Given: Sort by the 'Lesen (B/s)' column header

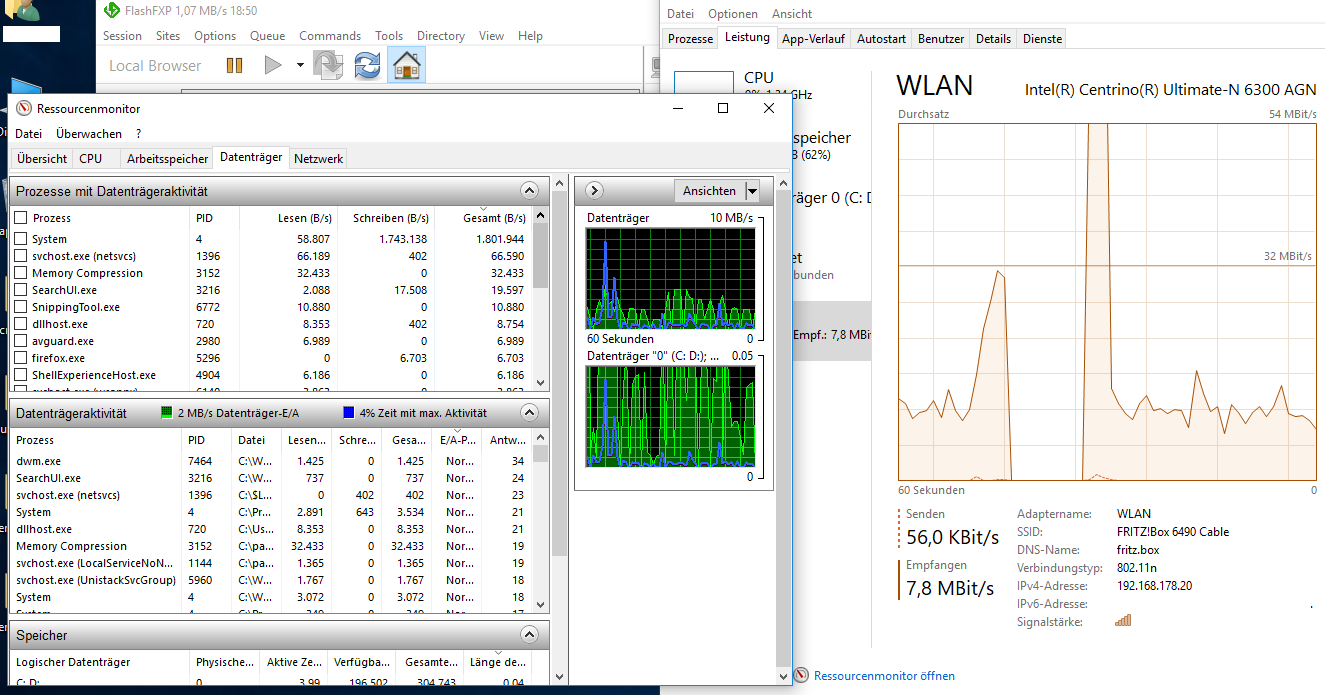Looking at the screenshot, I should (x=304, y=218).
